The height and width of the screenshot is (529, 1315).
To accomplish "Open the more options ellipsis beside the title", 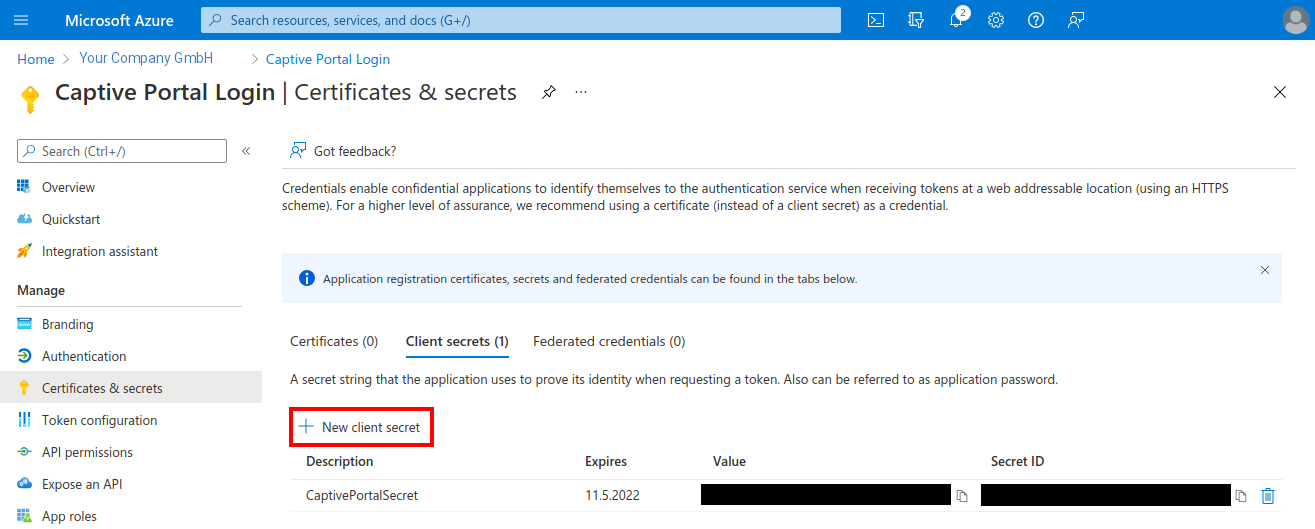I will tap(581, 92).
